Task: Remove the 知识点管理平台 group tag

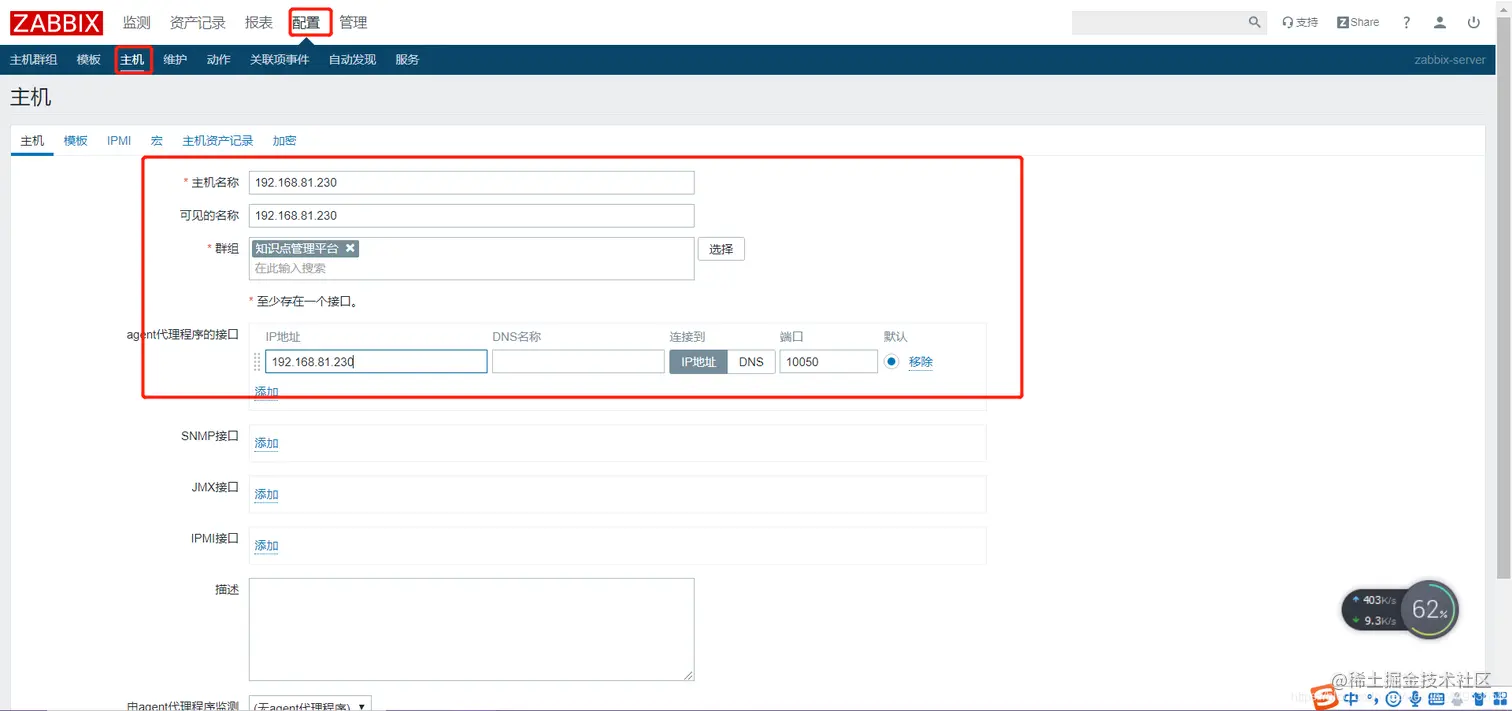Action: [350, 248]
